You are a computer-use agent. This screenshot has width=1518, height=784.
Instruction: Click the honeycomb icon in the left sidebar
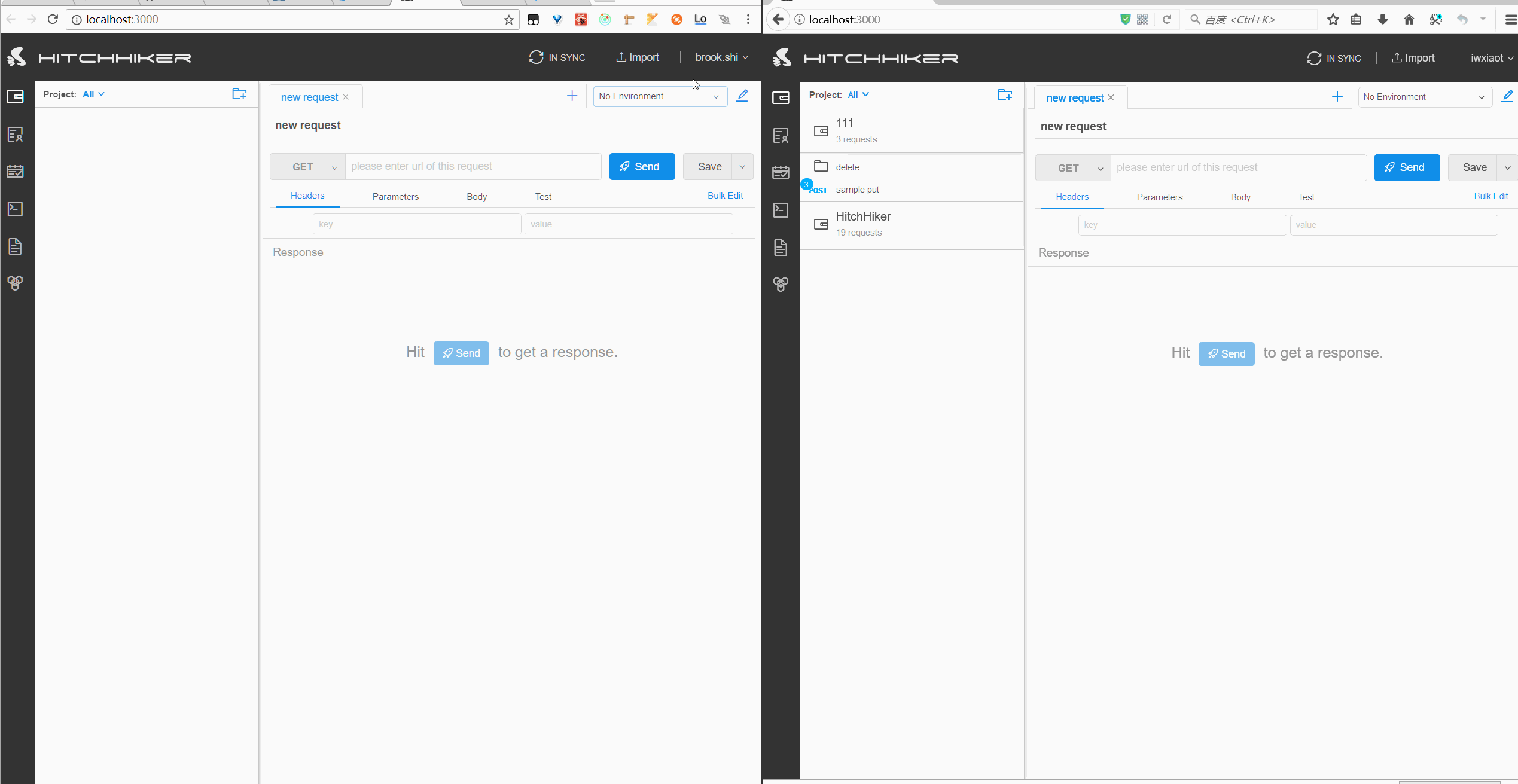(15, 283)
